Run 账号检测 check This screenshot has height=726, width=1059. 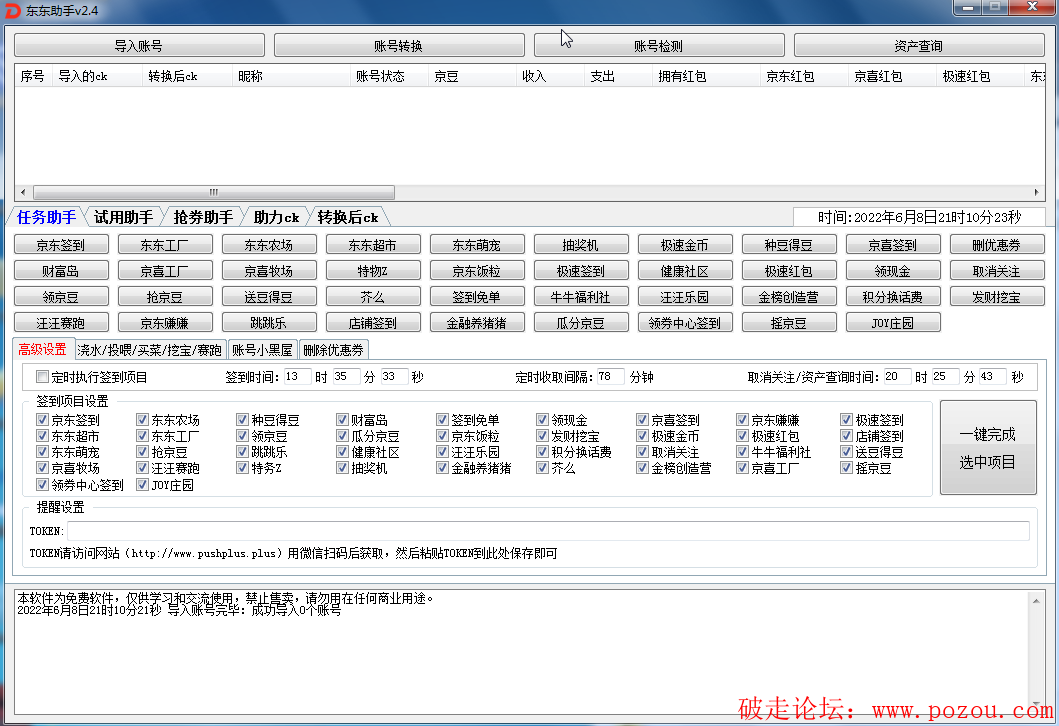pos(659,45)
